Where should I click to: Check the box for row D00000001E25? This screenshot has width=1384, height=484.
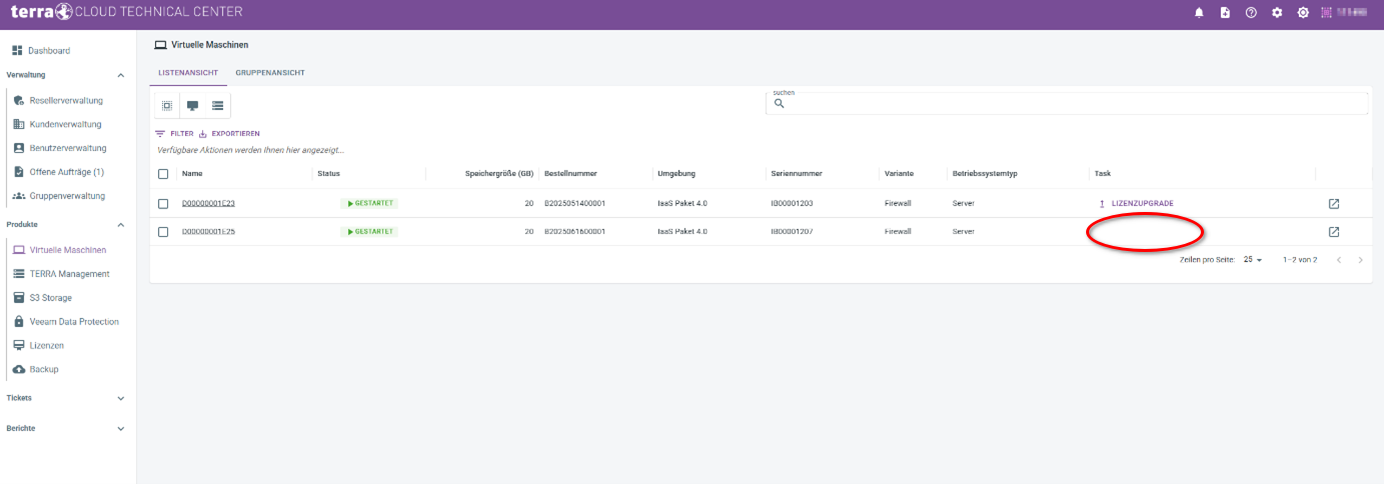163,232
